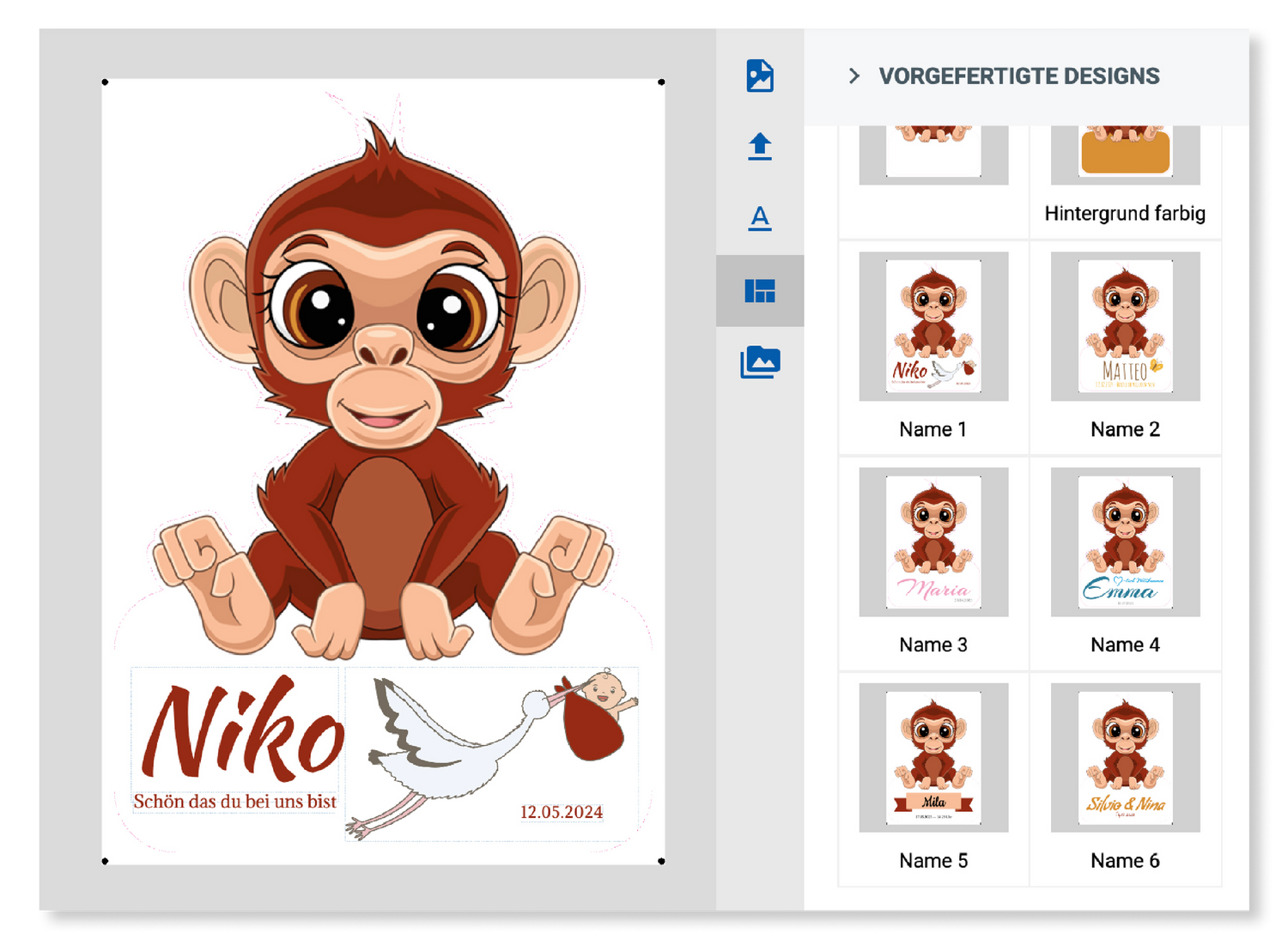Click the top-left canvas corner handle

click(106, 82)
